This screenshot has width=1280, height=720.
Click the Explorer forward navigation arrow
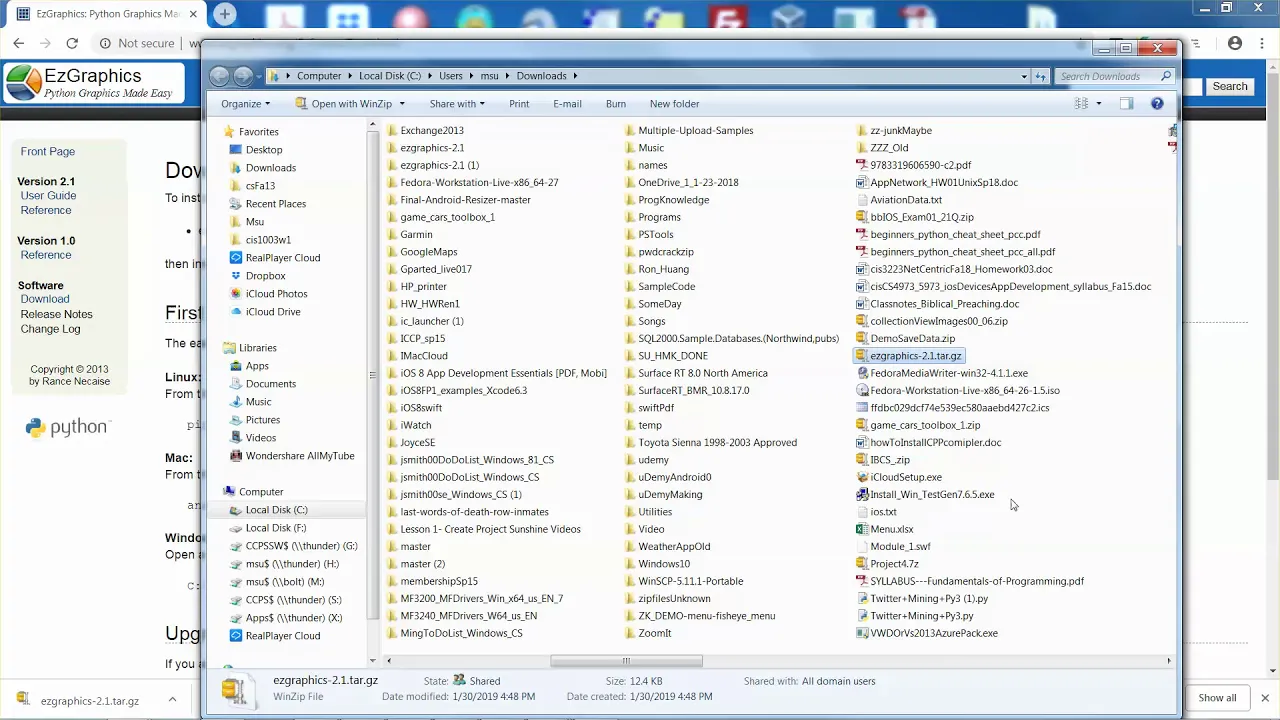tap(244, 76)
